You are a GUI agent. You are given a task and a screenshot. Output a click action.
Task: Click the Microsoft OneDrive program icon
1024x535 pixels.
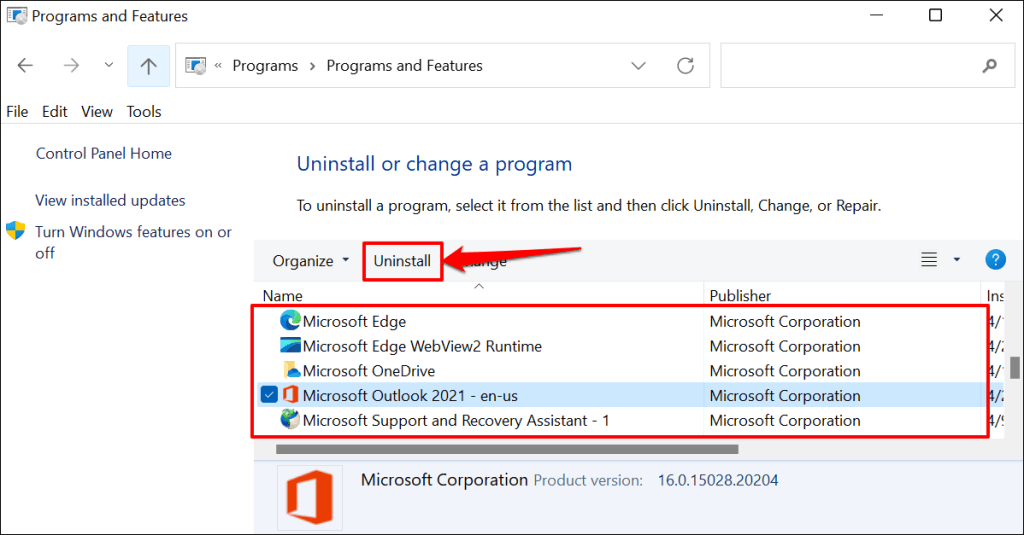click(x=290, y=371)
